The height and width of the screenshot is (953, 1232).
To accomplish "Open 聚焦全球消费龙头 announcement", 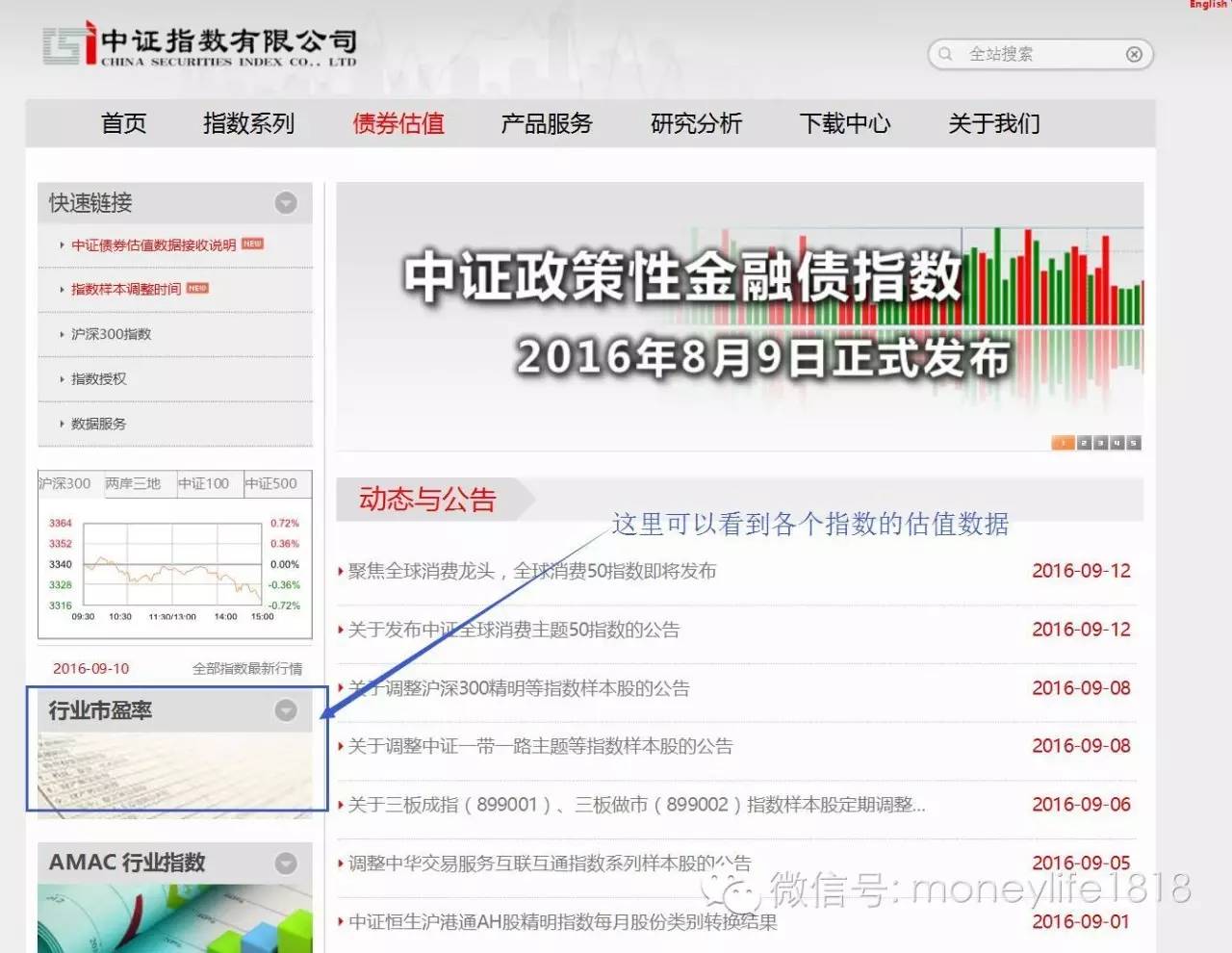I will click(x=532, y=571).
